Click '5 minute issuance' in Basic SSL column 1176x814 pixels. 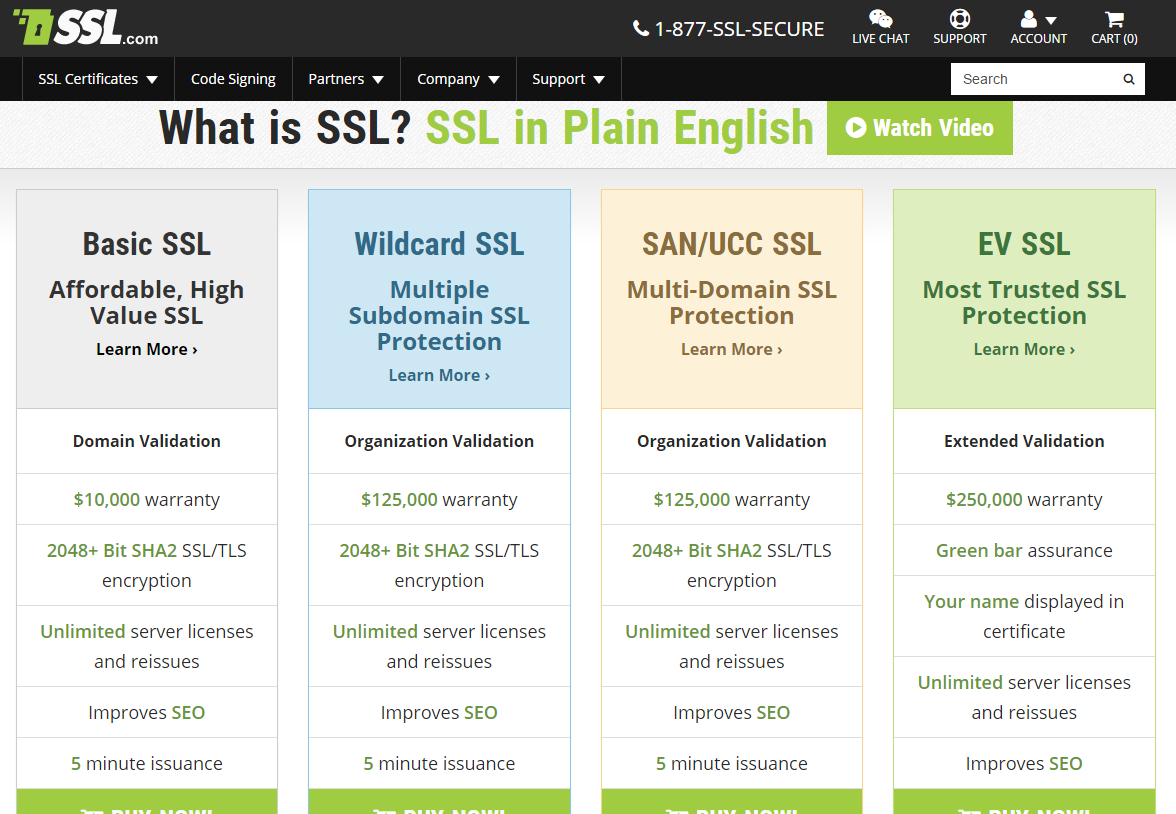tap(147, 764)
